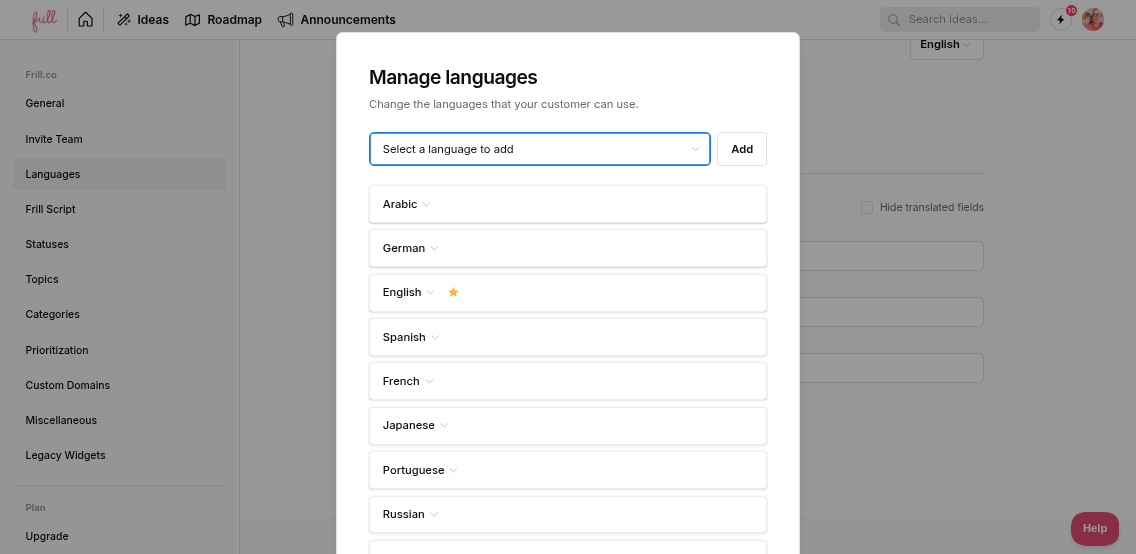Click 'Change the languages that your customer can use.' text
Viewport: 1136px width, 554px height.
(x=504, y=104)
